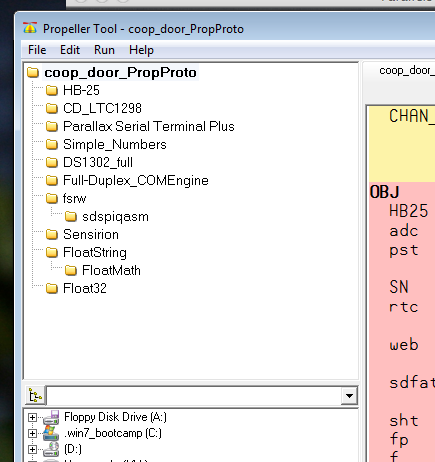Select .win7_bootcamp (C:) label

[113, 433]
